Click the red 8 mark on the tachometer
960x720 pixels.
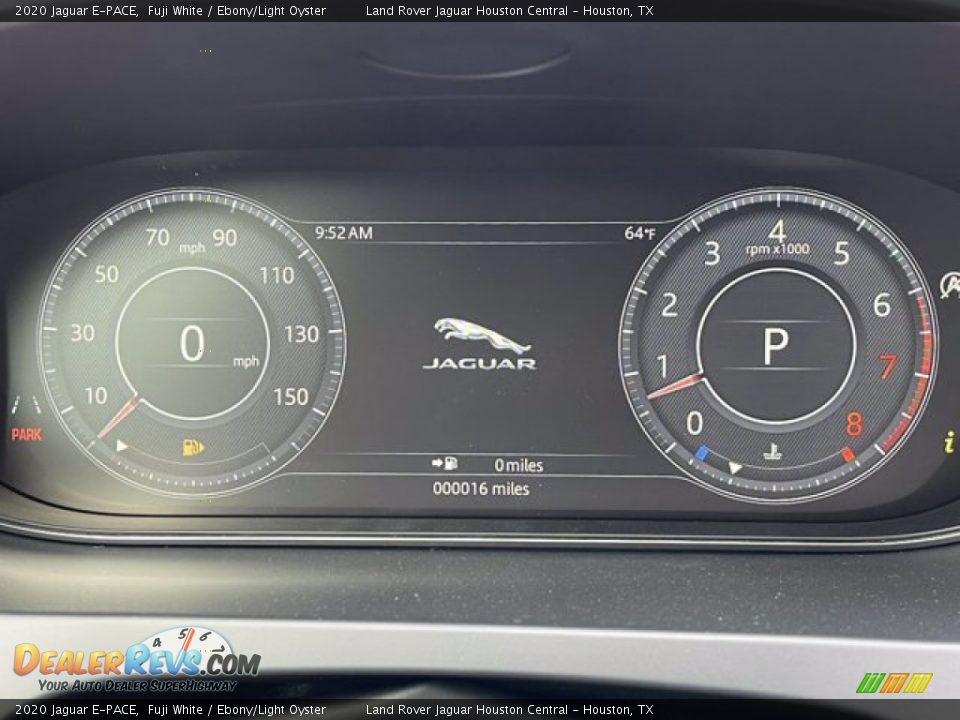pos(854,424)
